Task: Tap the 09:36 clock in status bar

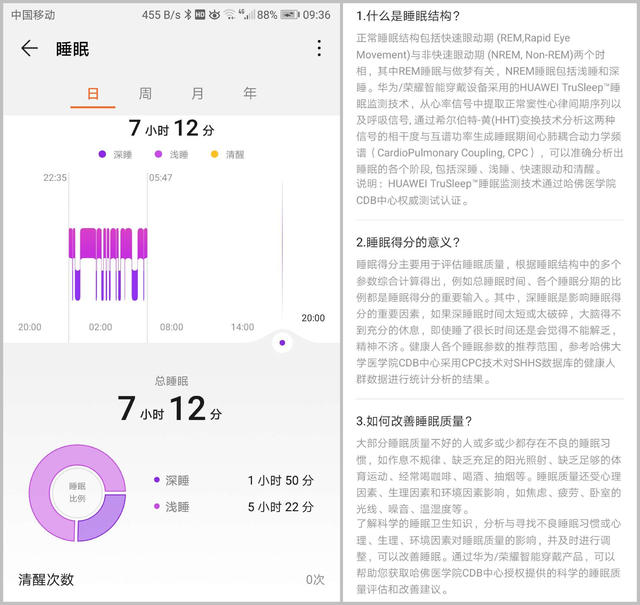Action: (x=316, y=15)
